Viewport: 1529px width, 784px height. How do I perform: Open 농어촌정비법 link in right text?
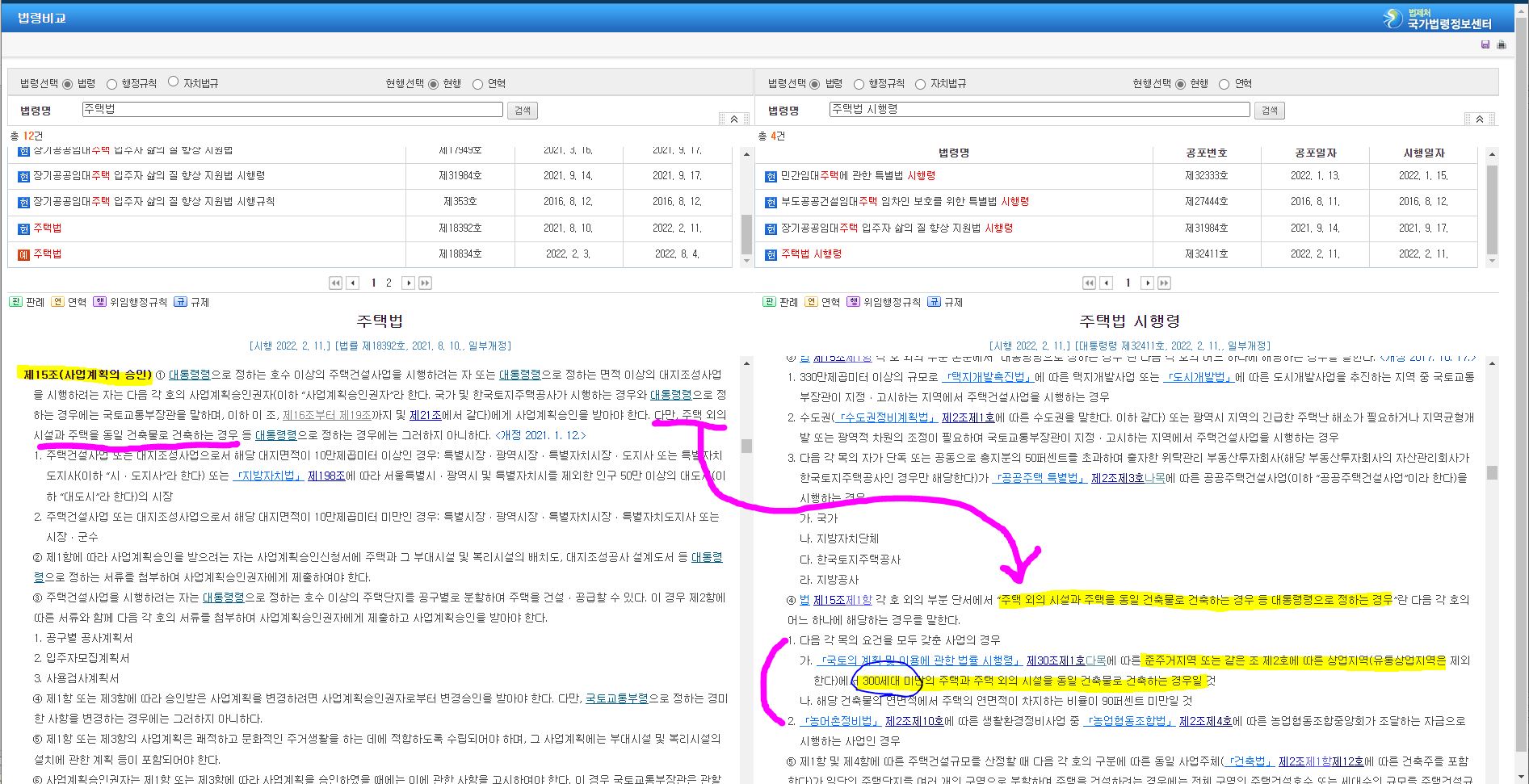(x=839, y=721)
